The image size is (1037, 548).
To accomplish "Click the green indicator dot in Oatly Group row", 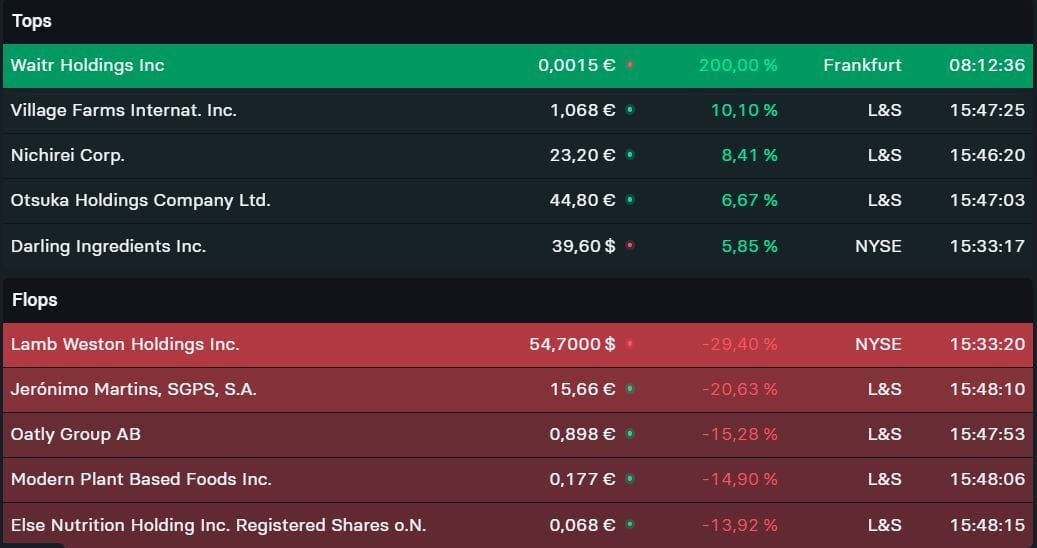I will click(630, 434).
